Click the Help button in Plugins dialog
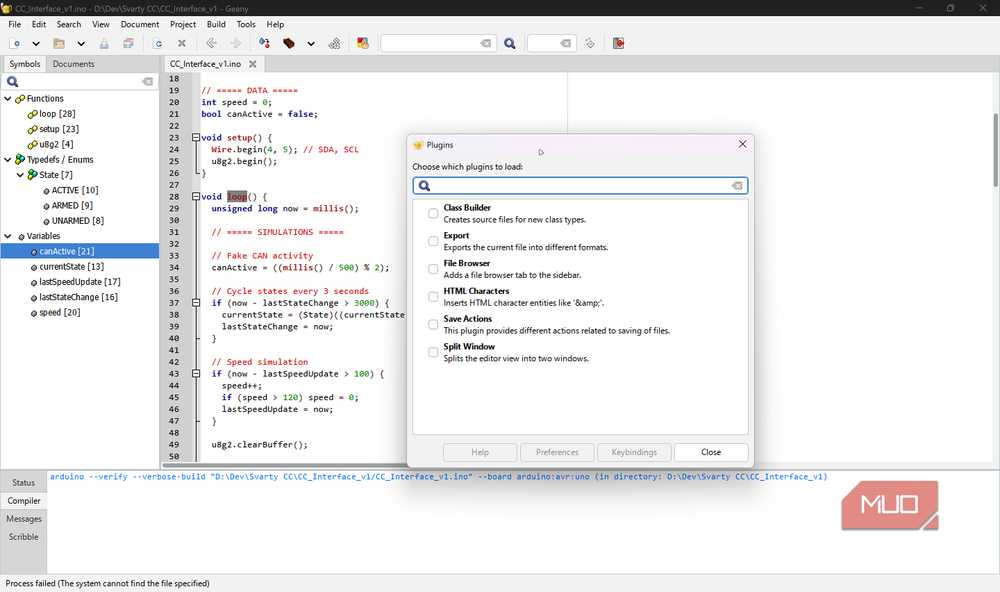The width and height of the screenshot is (1000, 592). [480, 452]
